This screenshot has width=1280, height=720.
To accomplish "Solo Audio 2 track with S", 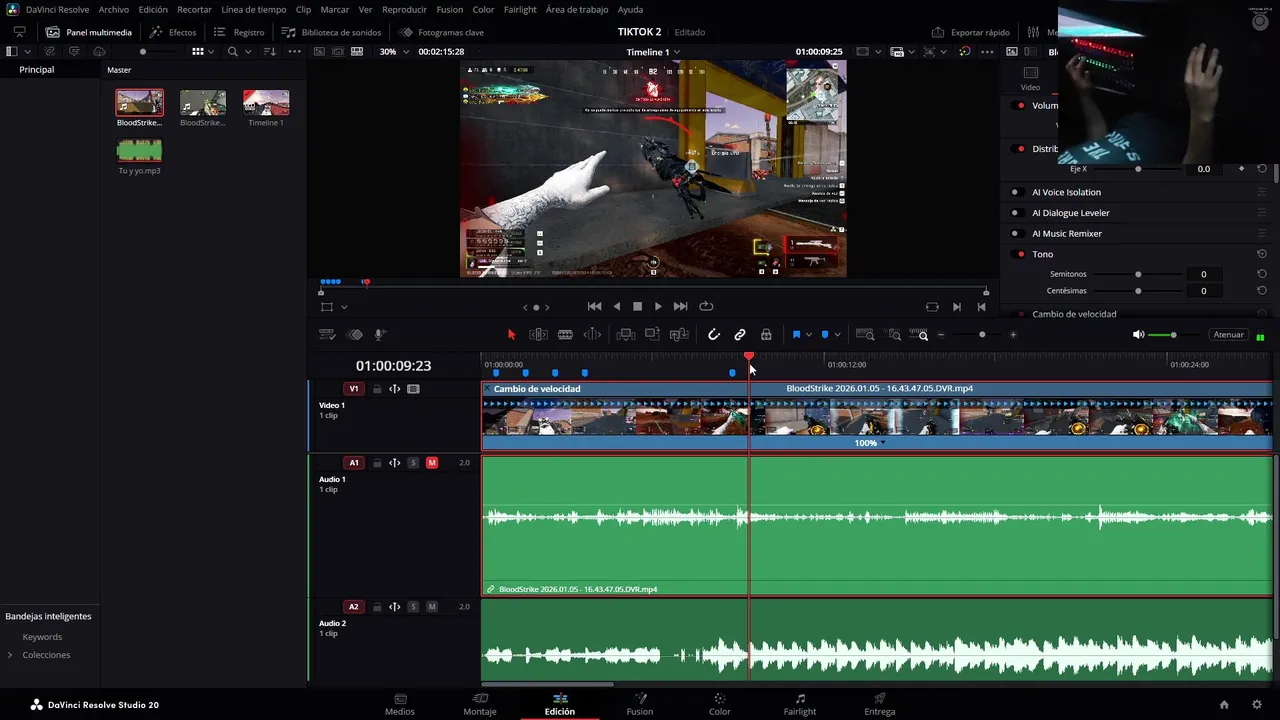I will pyautogui.click(x=413, y=607).
